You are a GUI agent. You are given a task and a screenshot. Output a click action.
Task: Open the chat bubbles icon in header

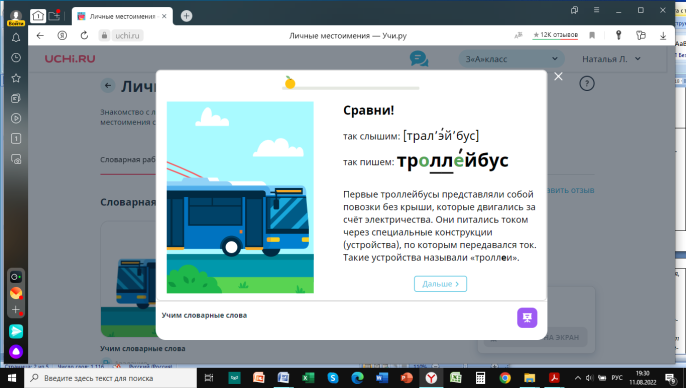coord(419,59)
